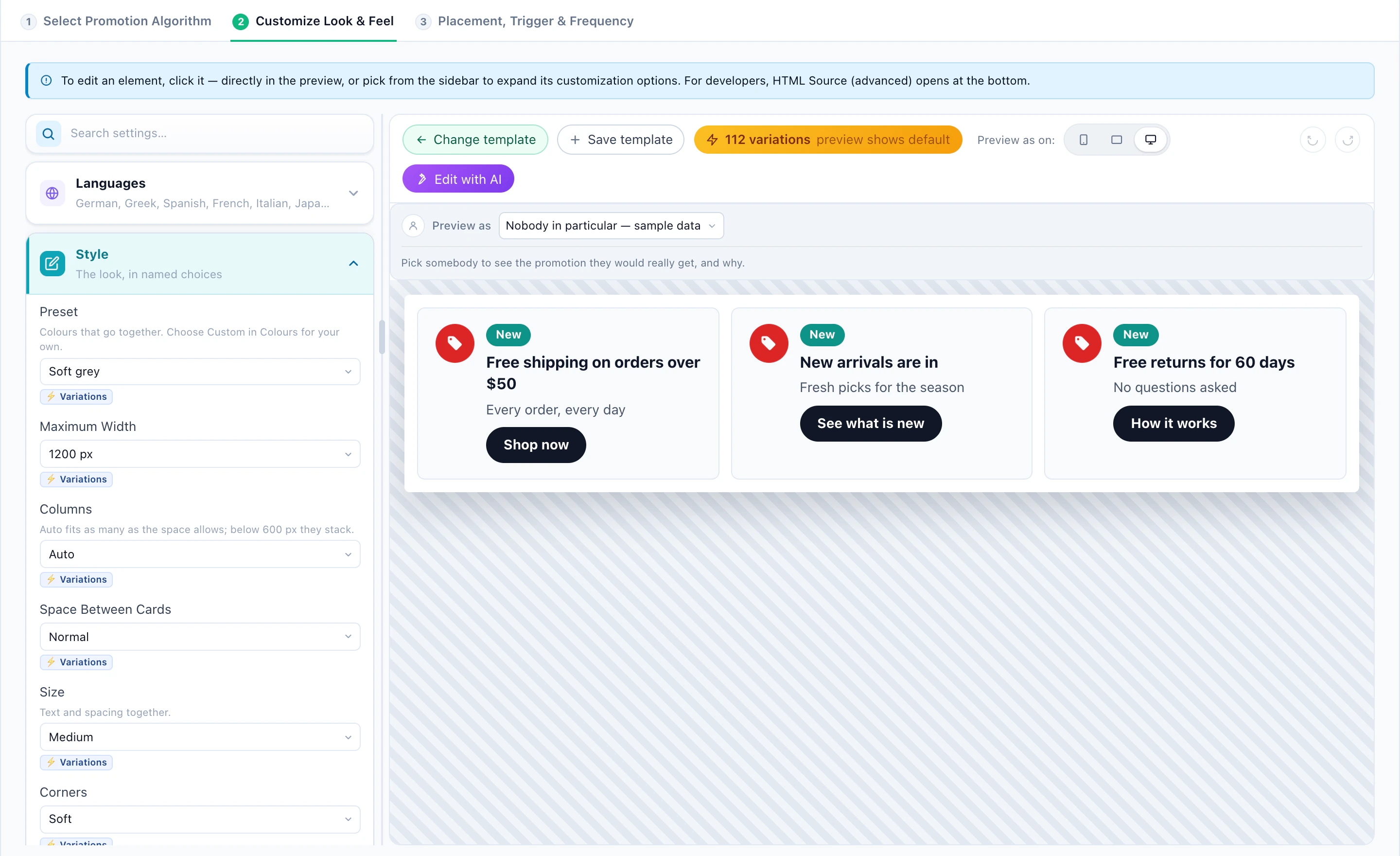Click New badge on New arrivals card
This screenshot has height=856, width=1400.
click(822, 335)
